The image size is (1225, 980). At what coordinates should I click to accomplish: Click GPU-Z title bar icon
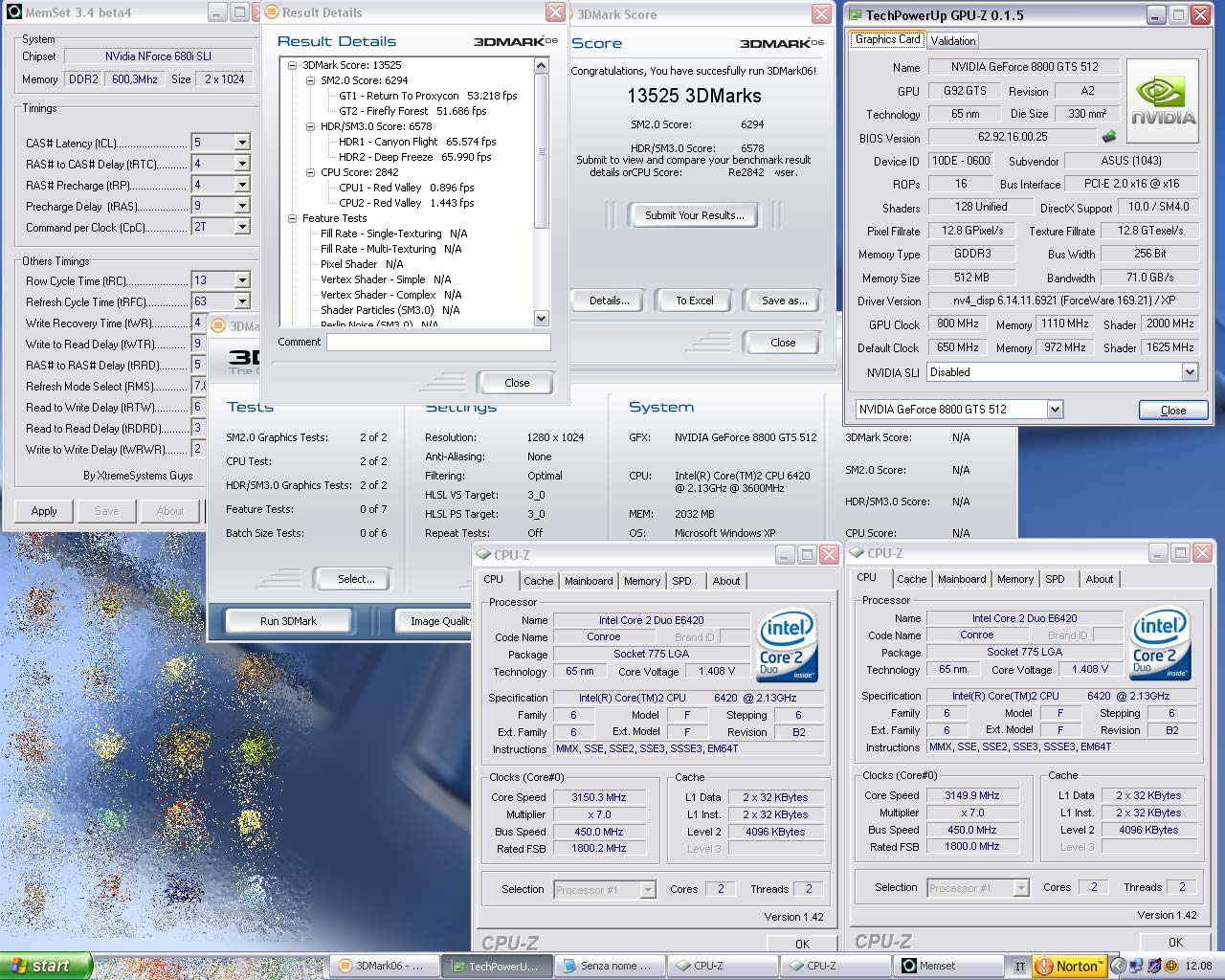(x=854, y=15)
